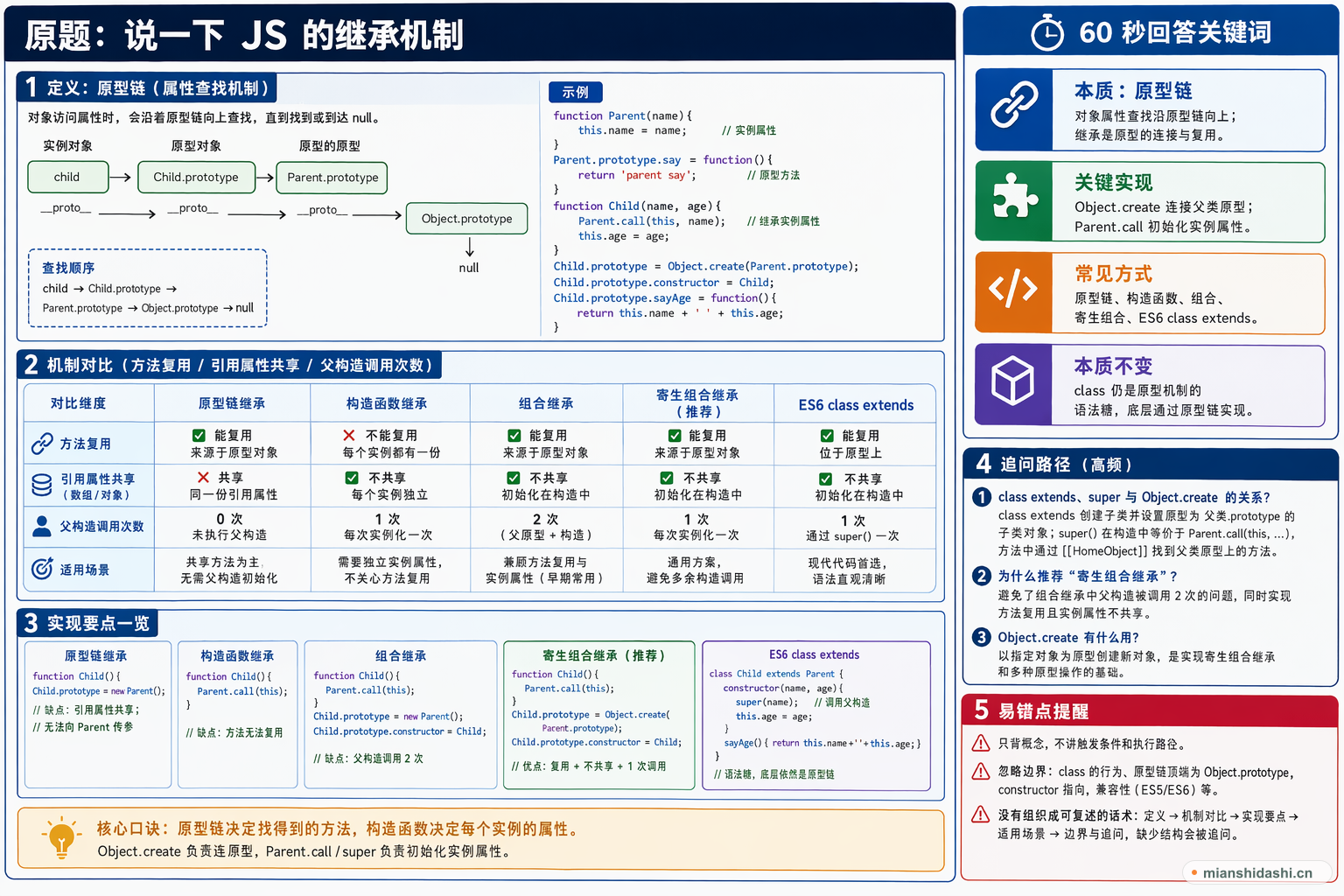Image resolution: width=1344 pixels, height=896 pixels.
Task: Click the 构造函数继承 code card in section 3
Action: pyautogui.click(x=238, y=714)
